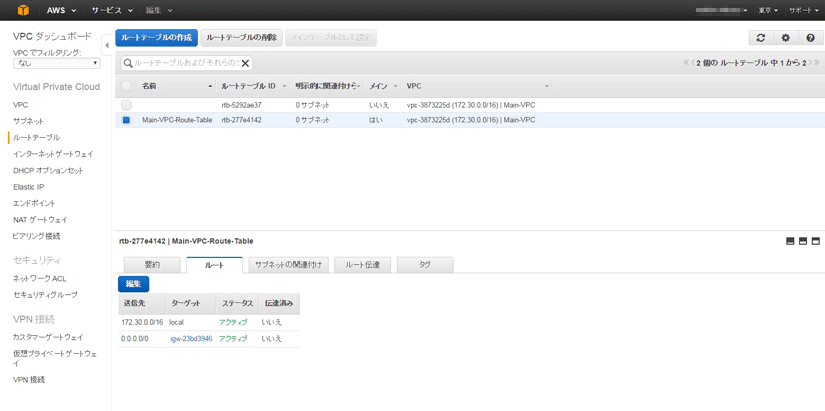825x411 pixels.
Task: Open the VPC filter dropdown showing なし
Action: click(56, 63)
